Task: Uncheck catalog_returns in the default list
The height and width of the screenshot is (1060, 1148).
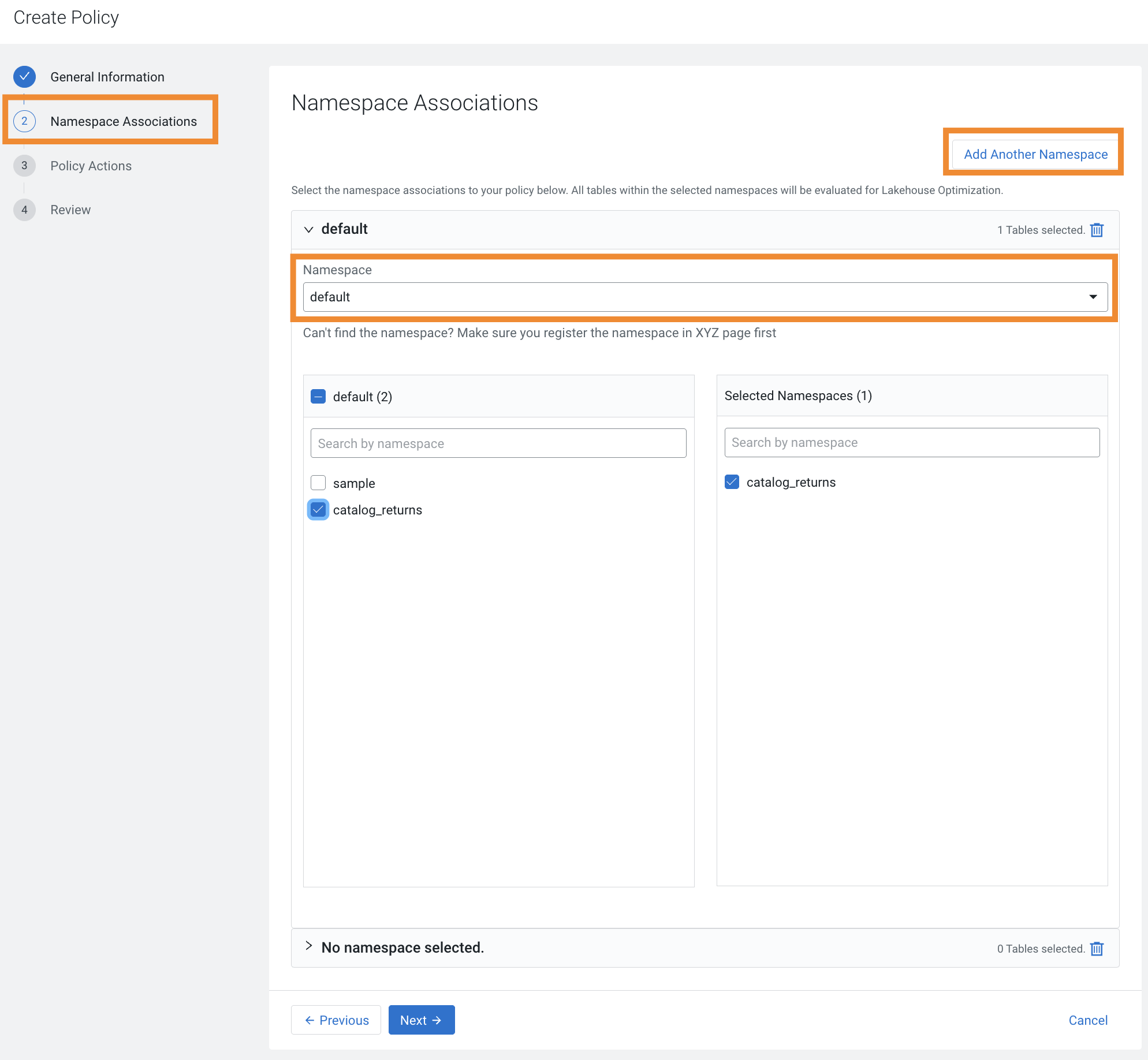Action: tap(318, 509)
